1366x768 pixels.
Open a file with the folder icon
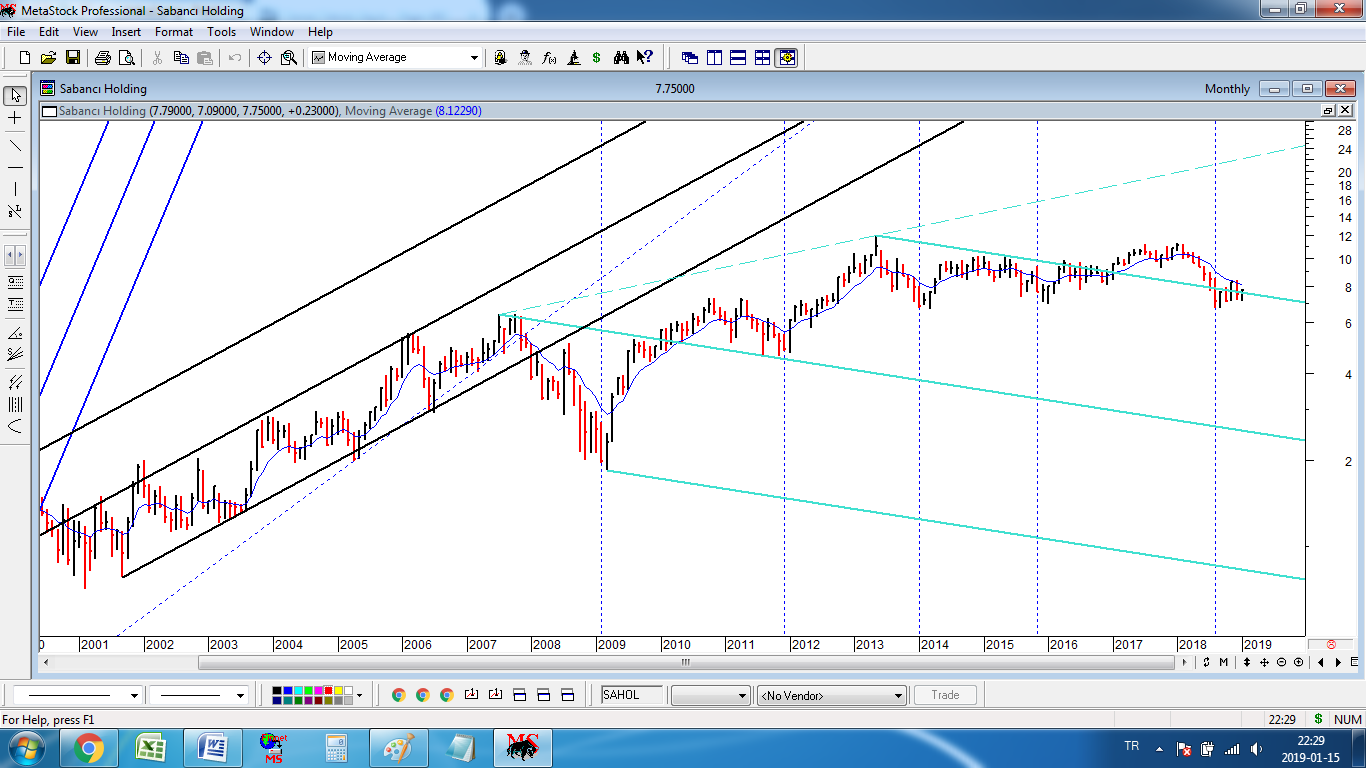point(49,57)
